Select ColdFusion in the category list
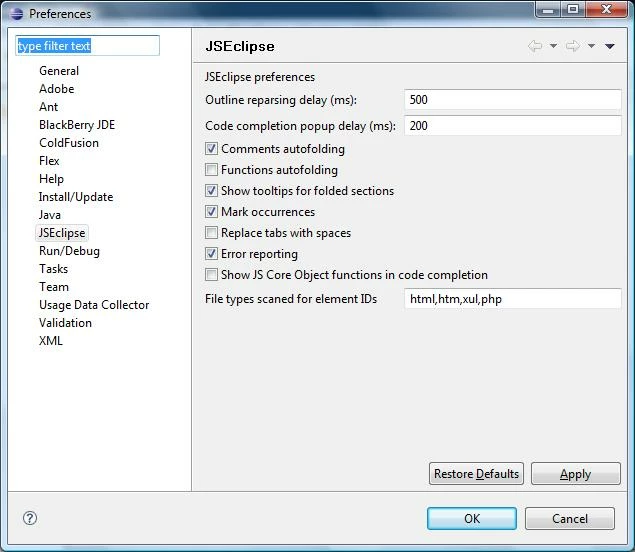 69,143
